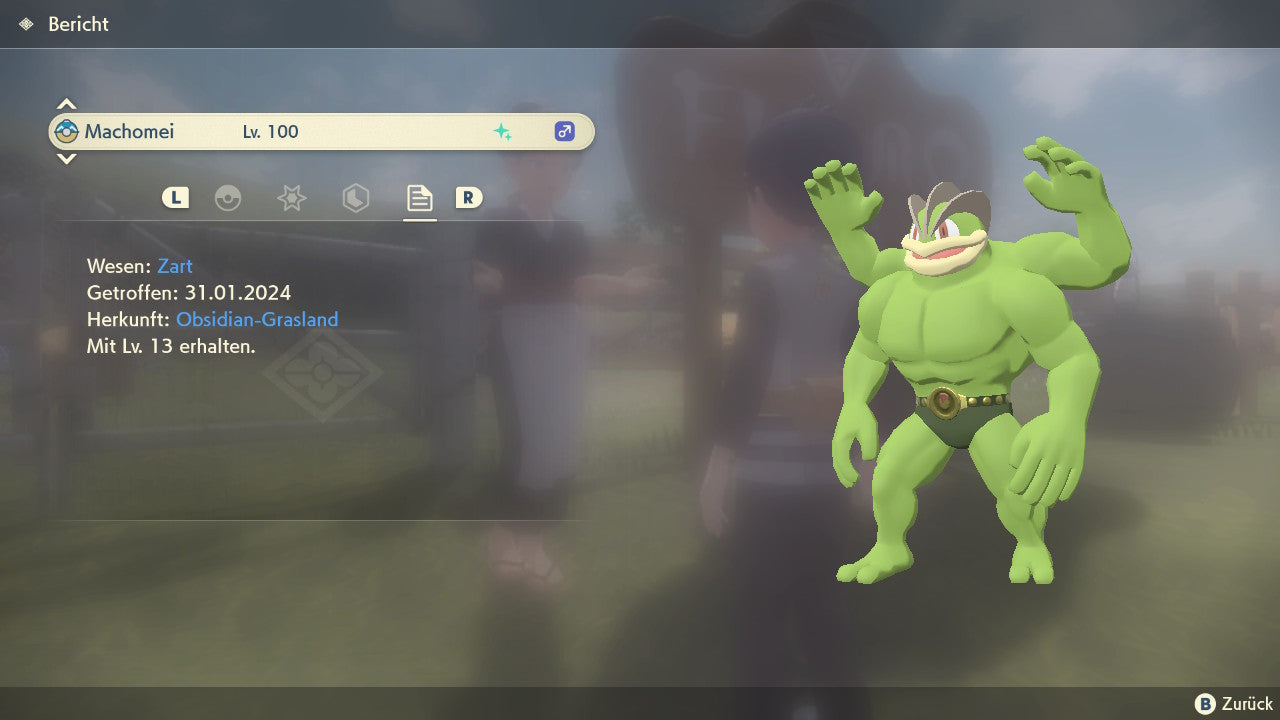Viewport: 1280px width, 720px height.
Task: Click the Bericht diamond icon in header
Action: pos(26,24)
